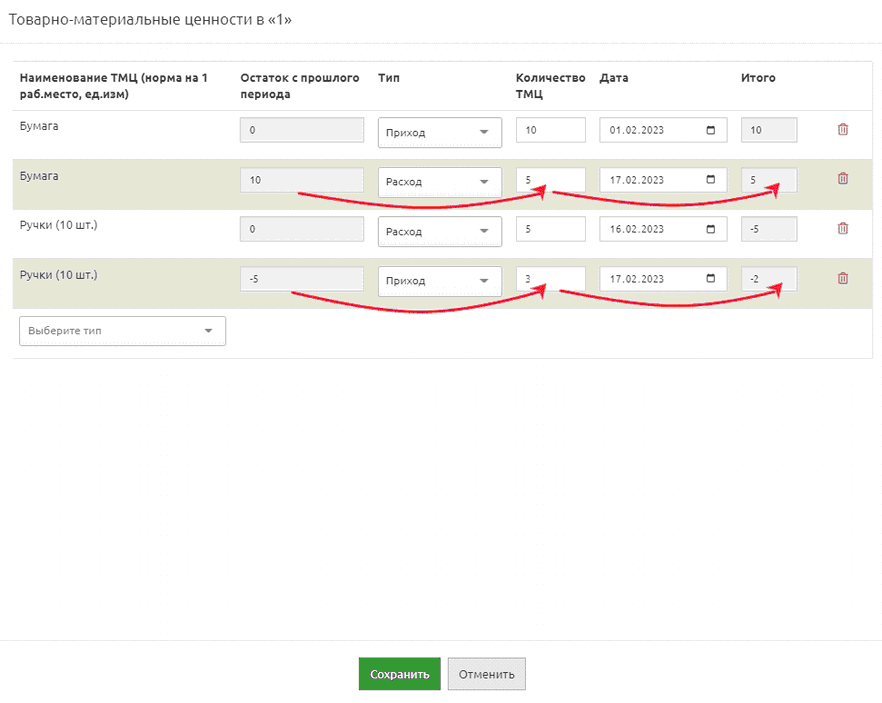Delete the Бумага row dated 17.02.2023
The height and width of the screenshot is (703, 882).
(843, 179)
